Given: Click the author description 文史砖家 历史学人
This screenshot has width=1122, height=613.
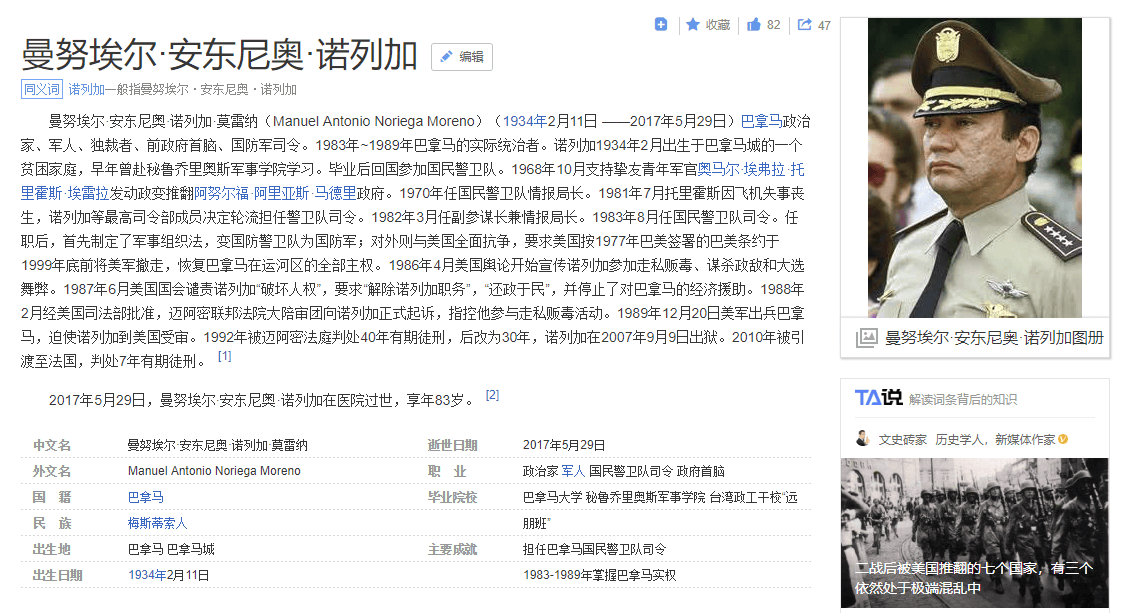Looking at the screenshot, I should (x=966, y=439).
